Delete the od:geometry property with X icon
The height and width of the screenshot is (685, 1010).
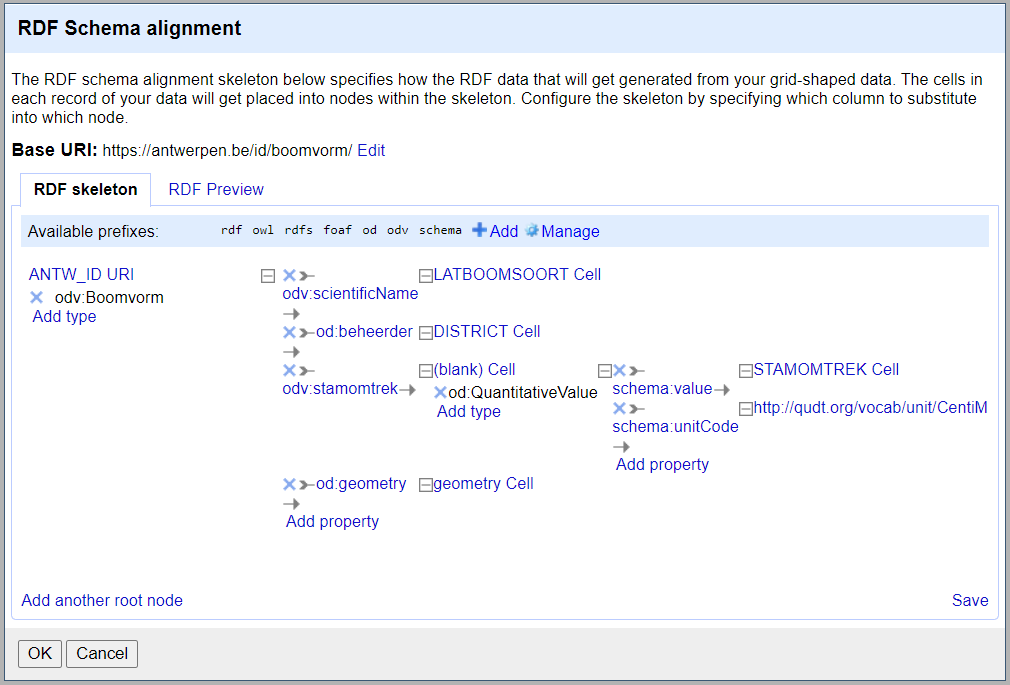pyautogui.click(x=289, y=484)
